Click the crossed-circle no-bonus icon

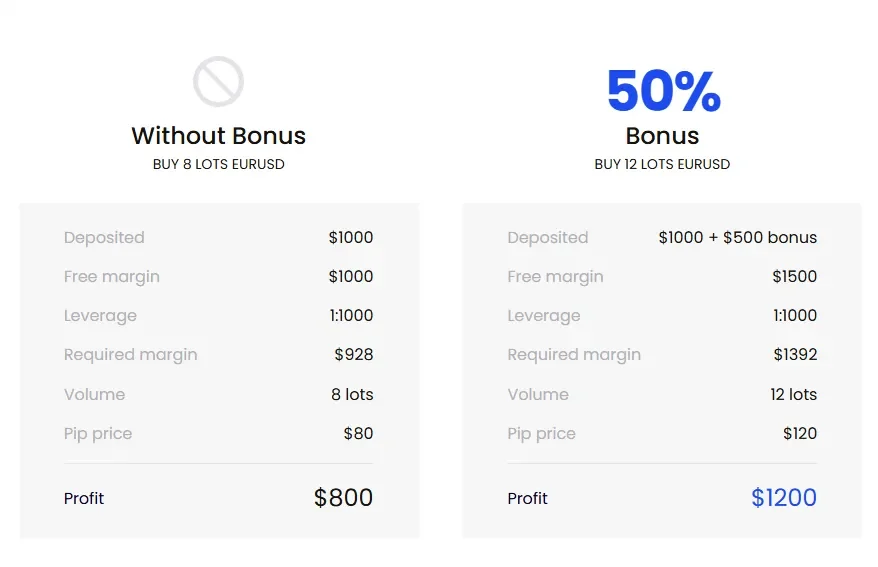(x=218, y=82)
